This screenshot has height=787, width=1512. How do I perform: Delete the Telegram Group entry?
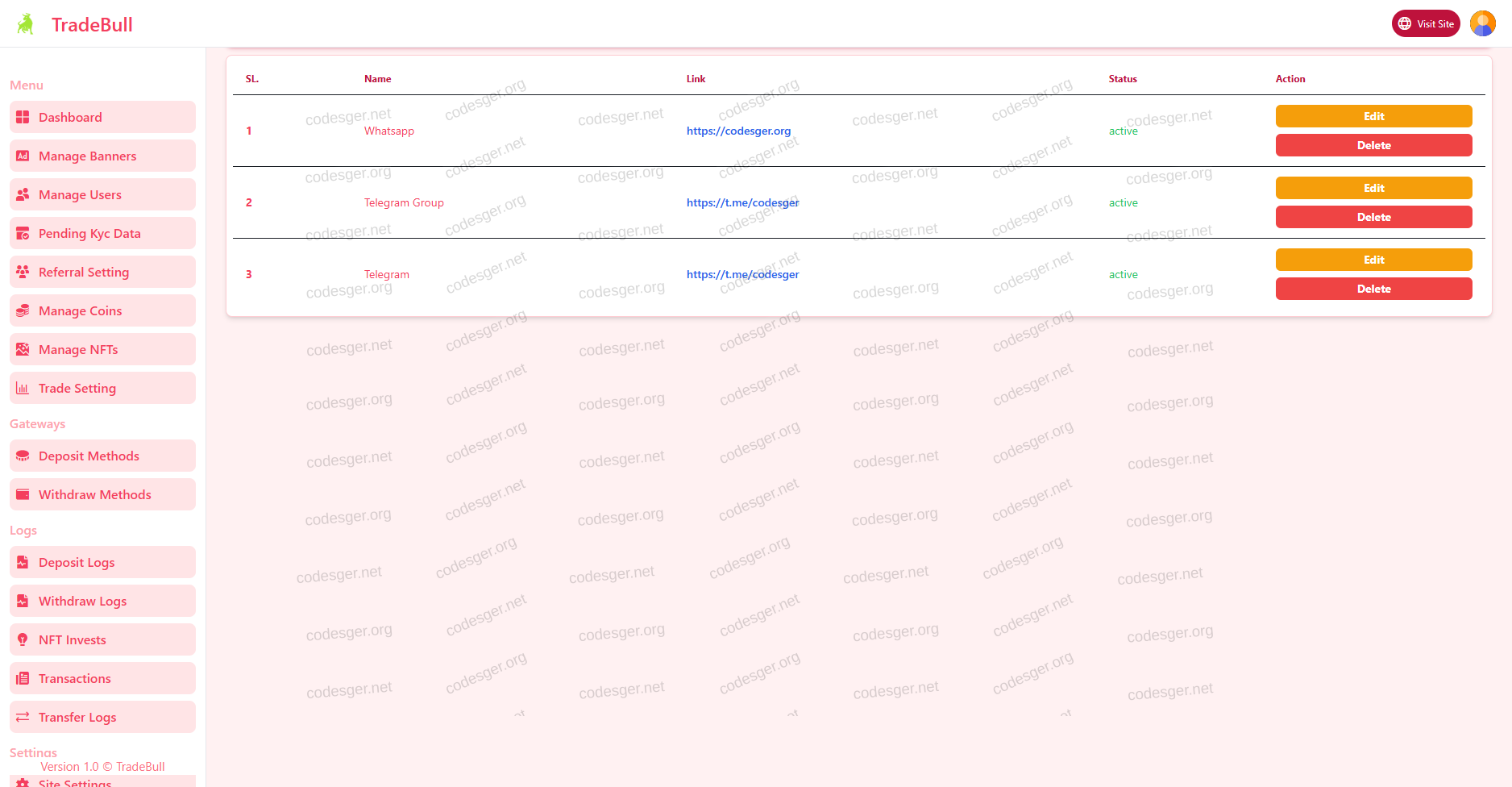tap(1373, 218)
